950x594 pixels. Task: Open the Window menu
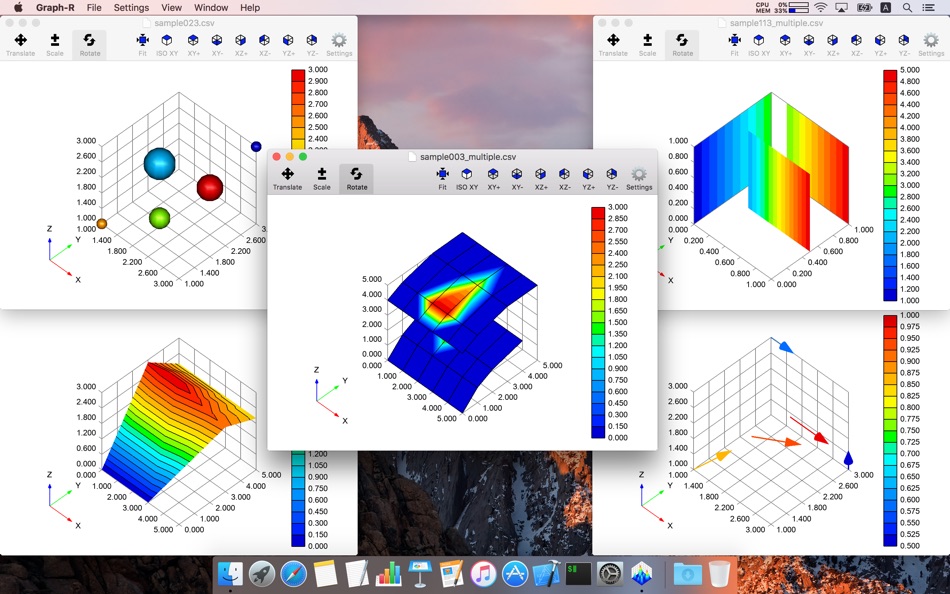click(211, 7)
